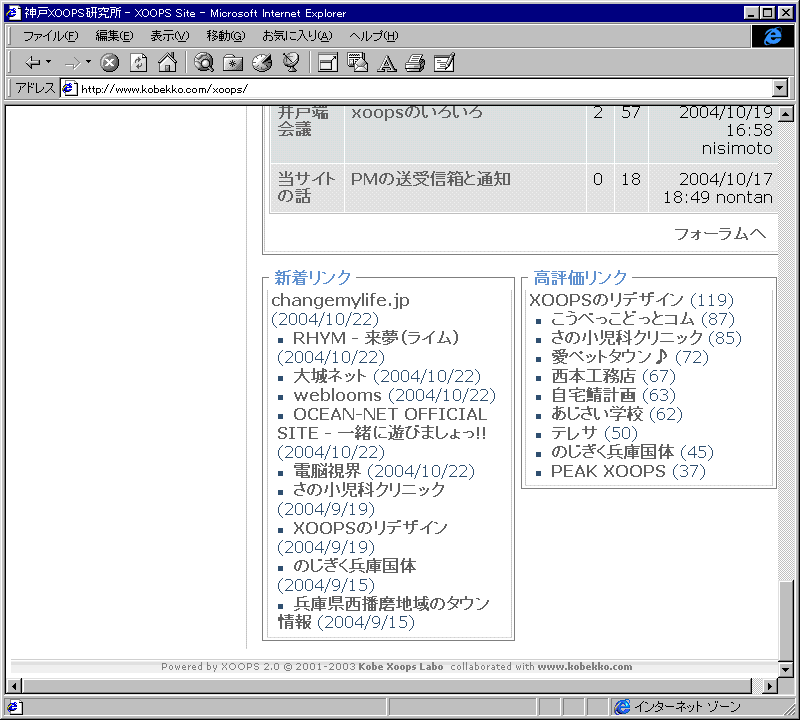Open the OCEAN-NET OFFICIAL SITE link

(x=382, y=424)
